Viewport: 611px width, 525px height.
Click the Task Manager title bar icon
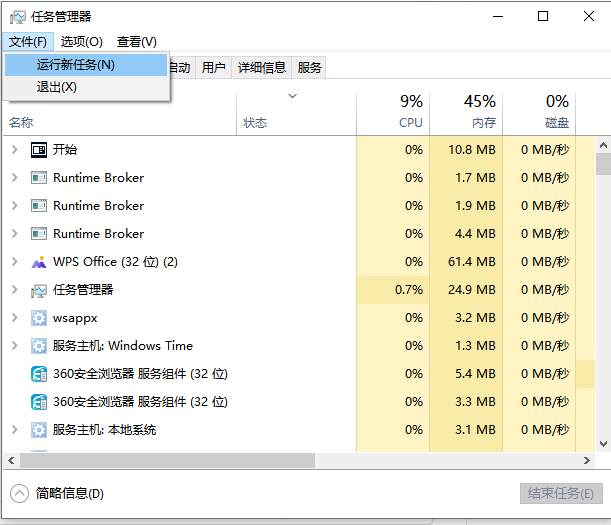18,17
